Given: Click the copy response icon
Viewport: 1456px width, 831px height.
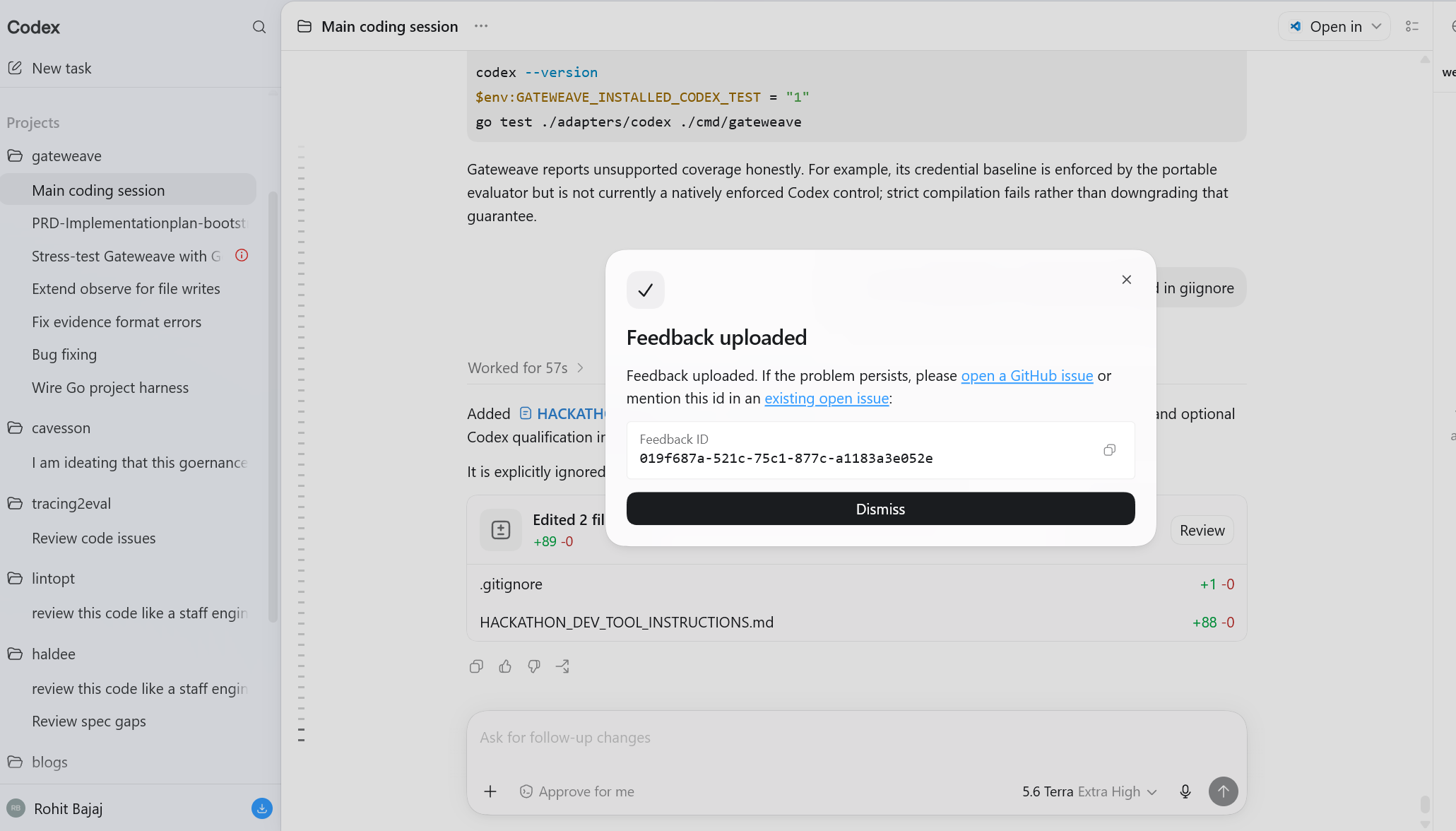Looking at the screenshot, I should click(x=476, y=666).
